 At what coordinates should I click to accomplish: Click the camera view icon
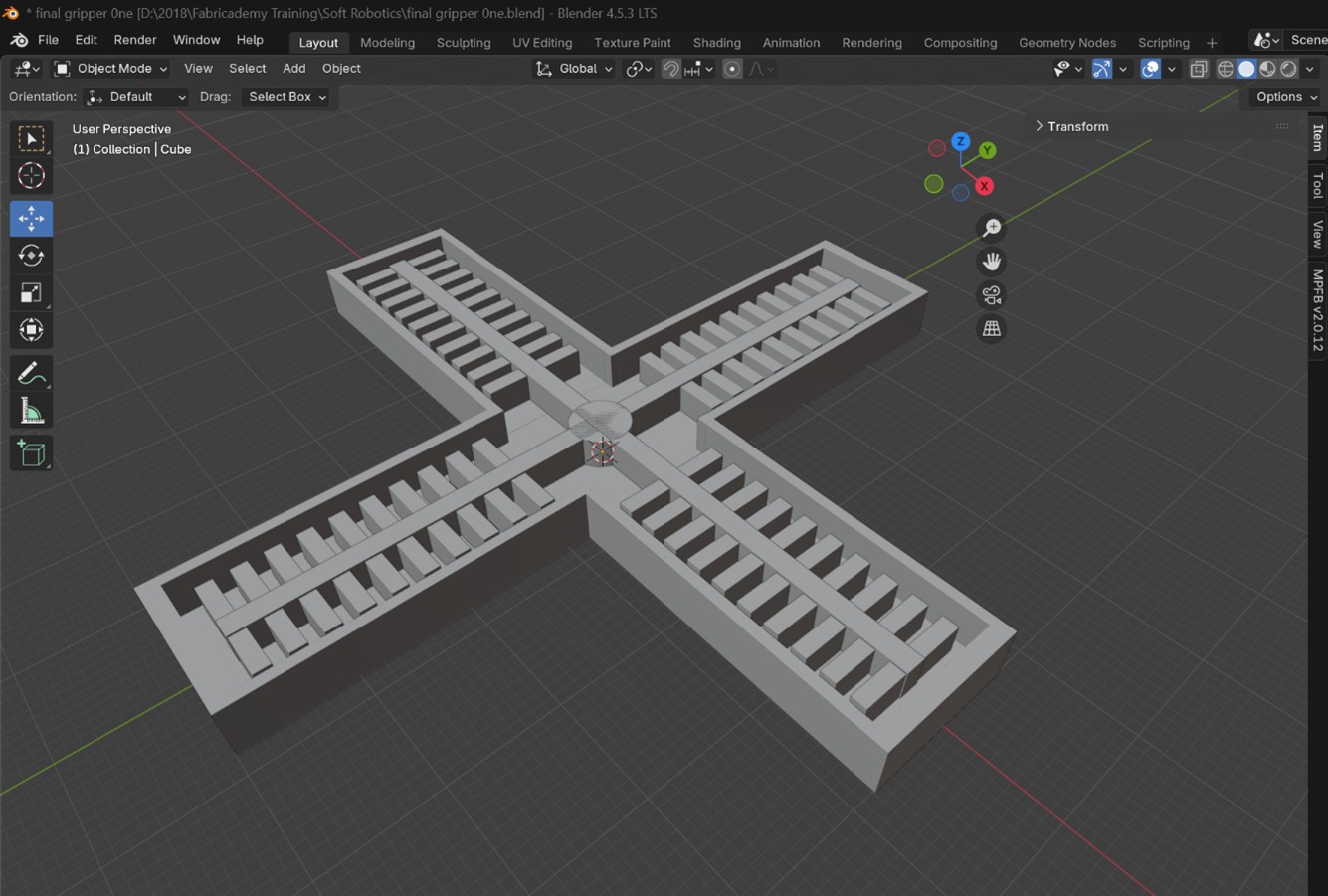991,295
